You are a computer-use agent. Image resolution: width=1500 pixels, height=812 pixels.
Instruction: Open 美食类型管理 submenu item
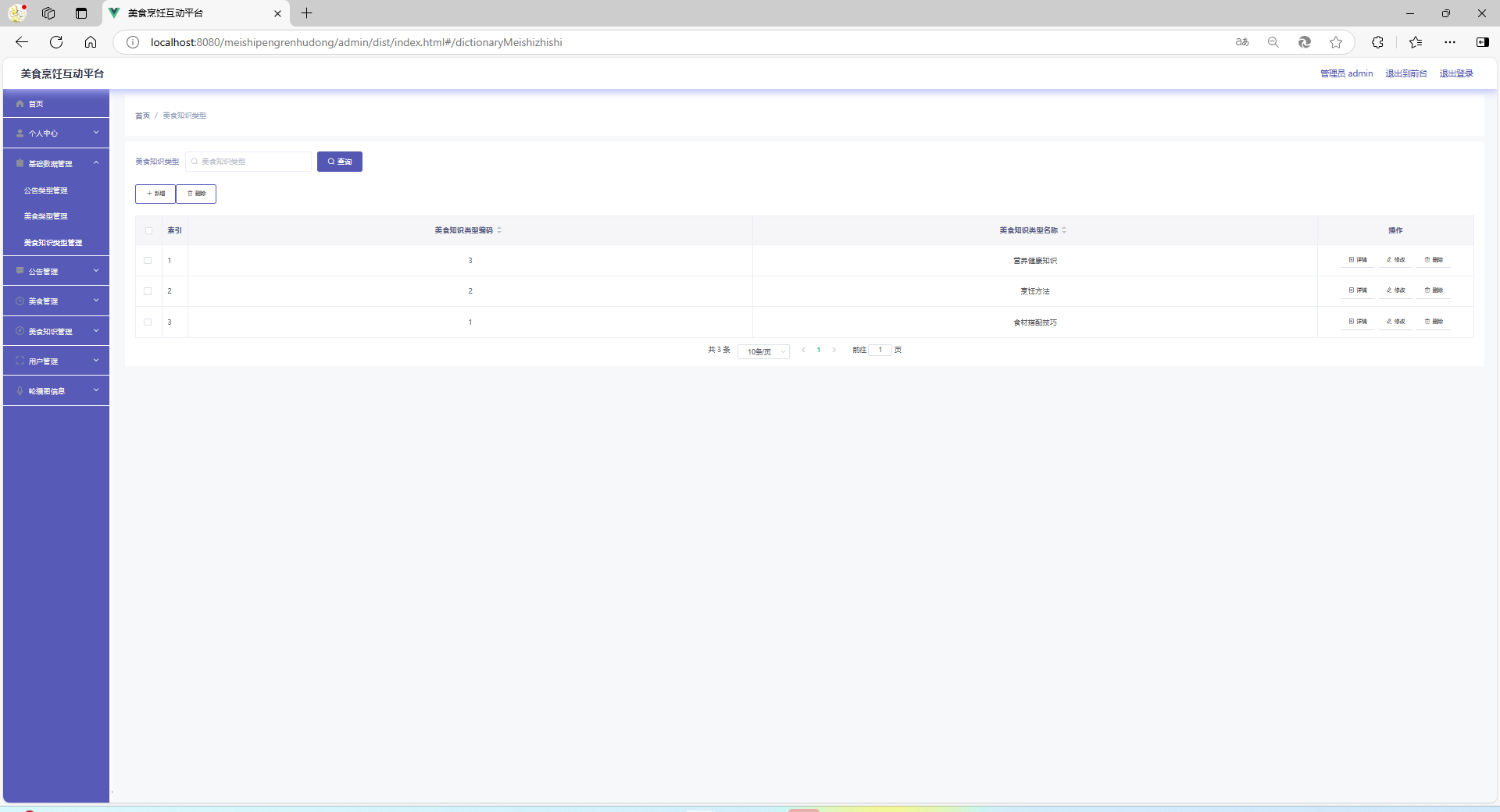tap(45, 216)
